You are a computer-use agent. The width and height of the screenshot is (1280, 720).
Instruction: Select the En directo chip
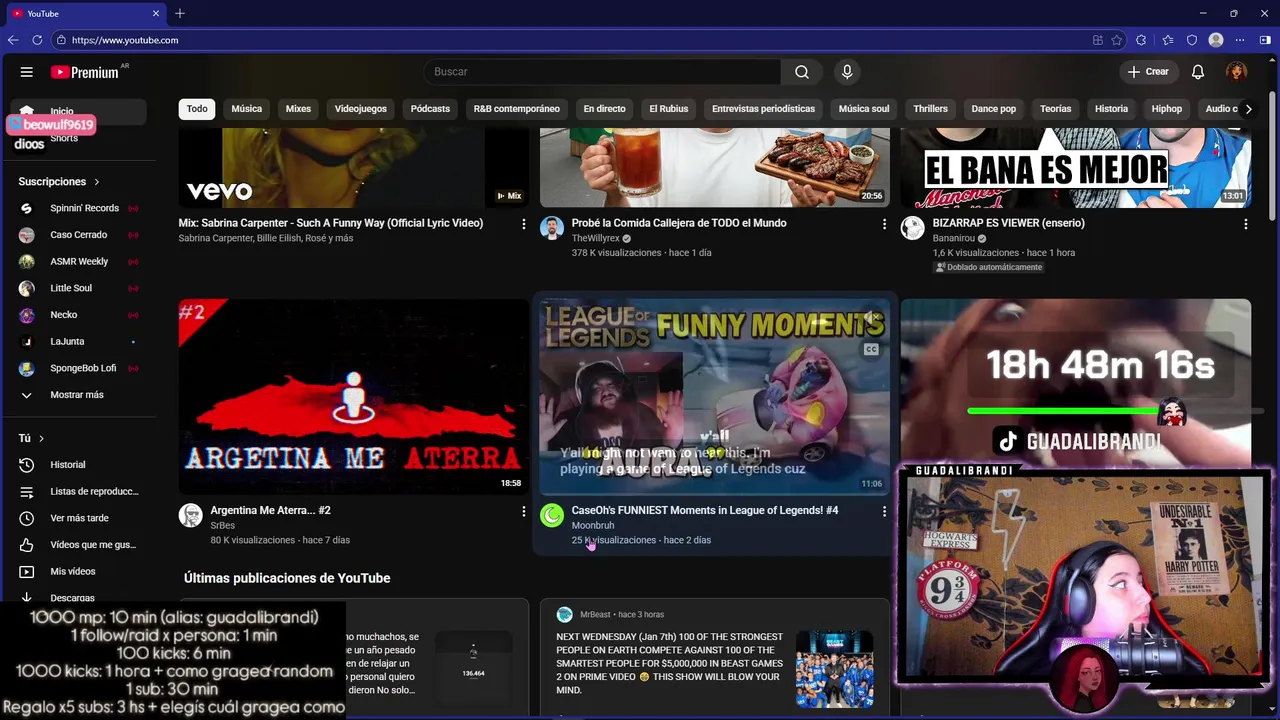tap(605, 109)
